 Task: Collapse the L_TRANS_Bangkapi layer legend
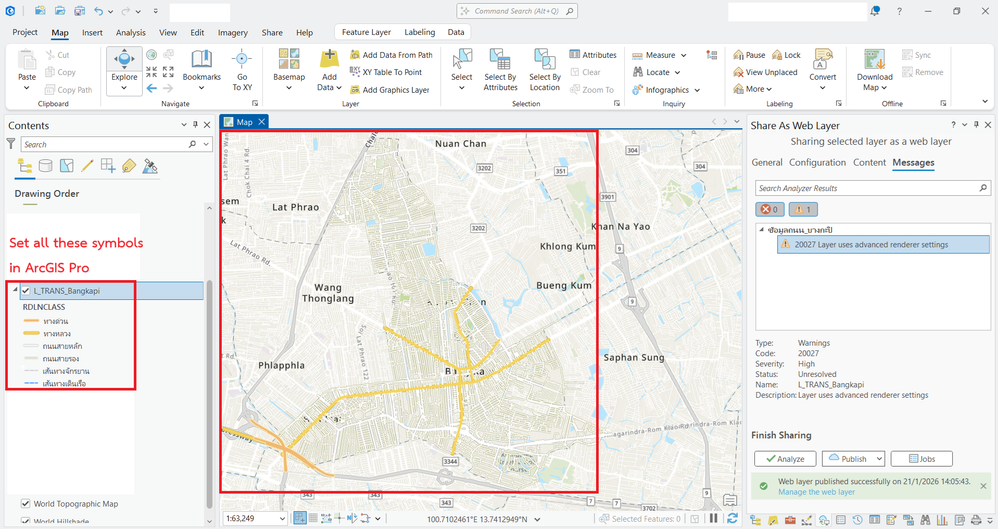(x=15, y=290)
